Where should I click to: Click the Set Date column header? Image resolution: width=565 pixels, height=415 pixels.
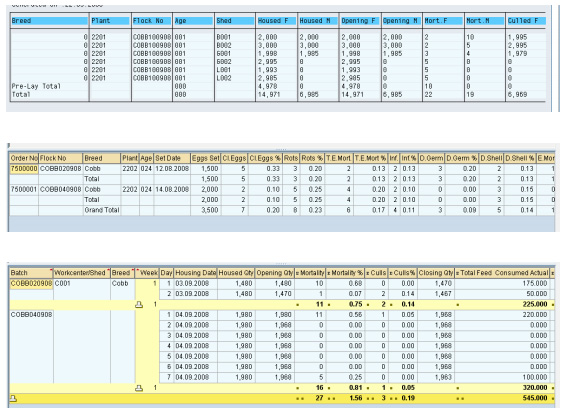172,158
